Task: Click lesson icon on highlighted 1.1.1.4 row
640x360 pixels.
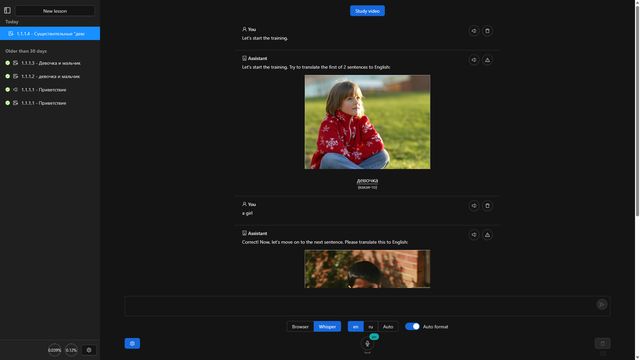Action: point(11,33)
